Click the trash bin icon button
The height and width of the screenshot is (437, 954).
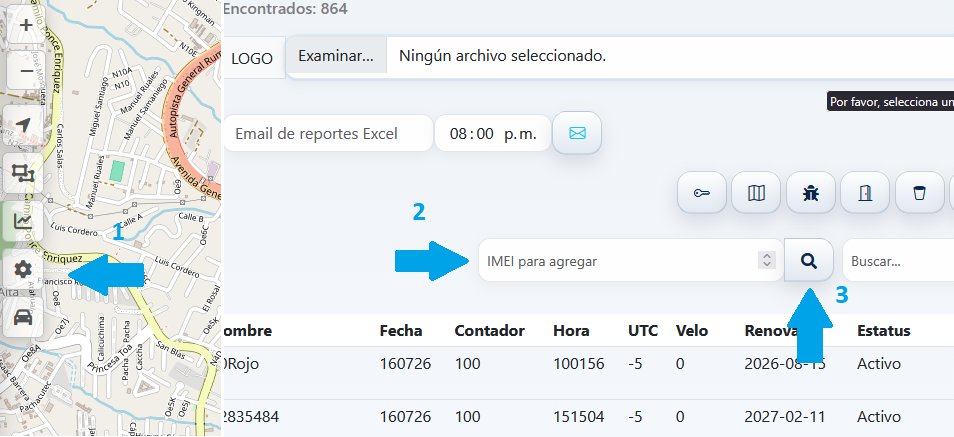919,193
